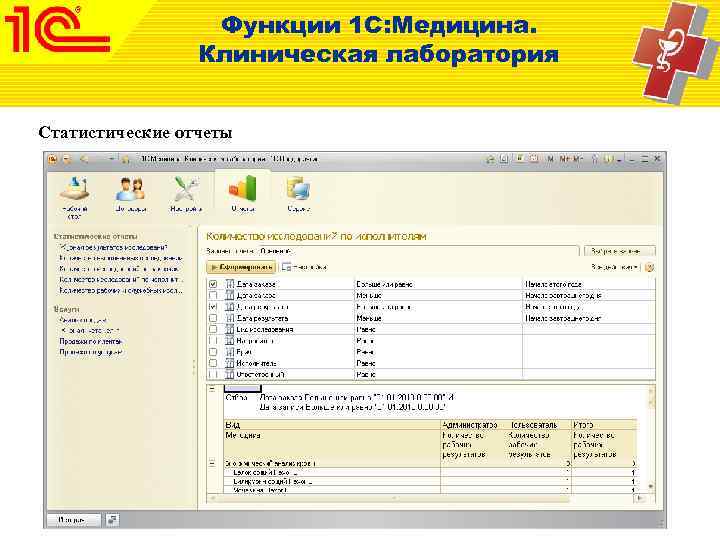Viewport: 720px width, 540px height.
Task: Click the horizontal scrollbar right arrow
Action: click(641, 498)
